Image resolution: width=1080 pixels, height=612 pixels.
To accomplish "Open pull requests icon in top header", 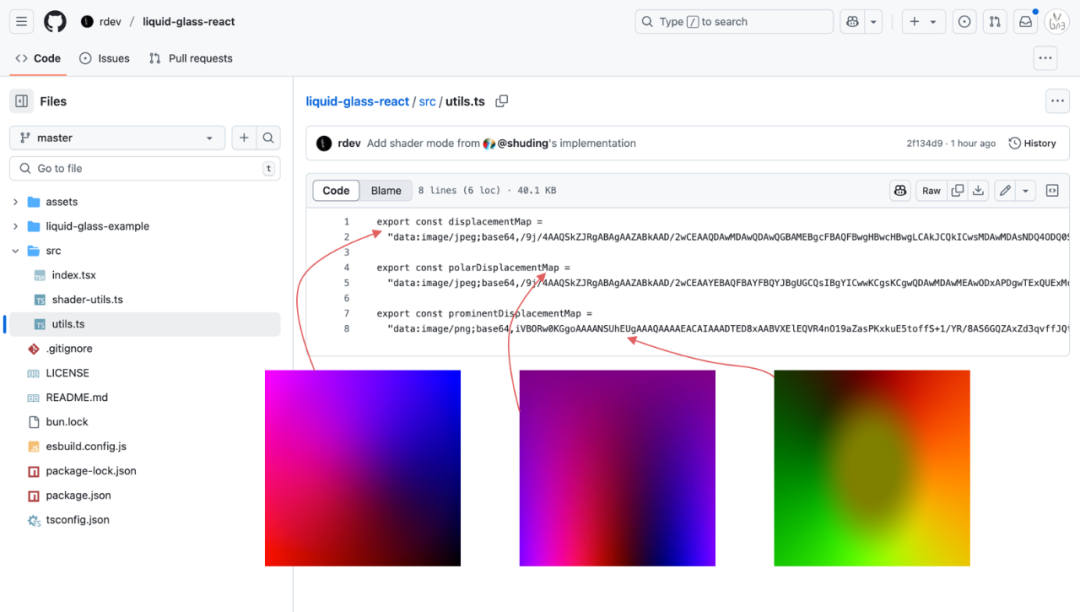I will point(995,21).
